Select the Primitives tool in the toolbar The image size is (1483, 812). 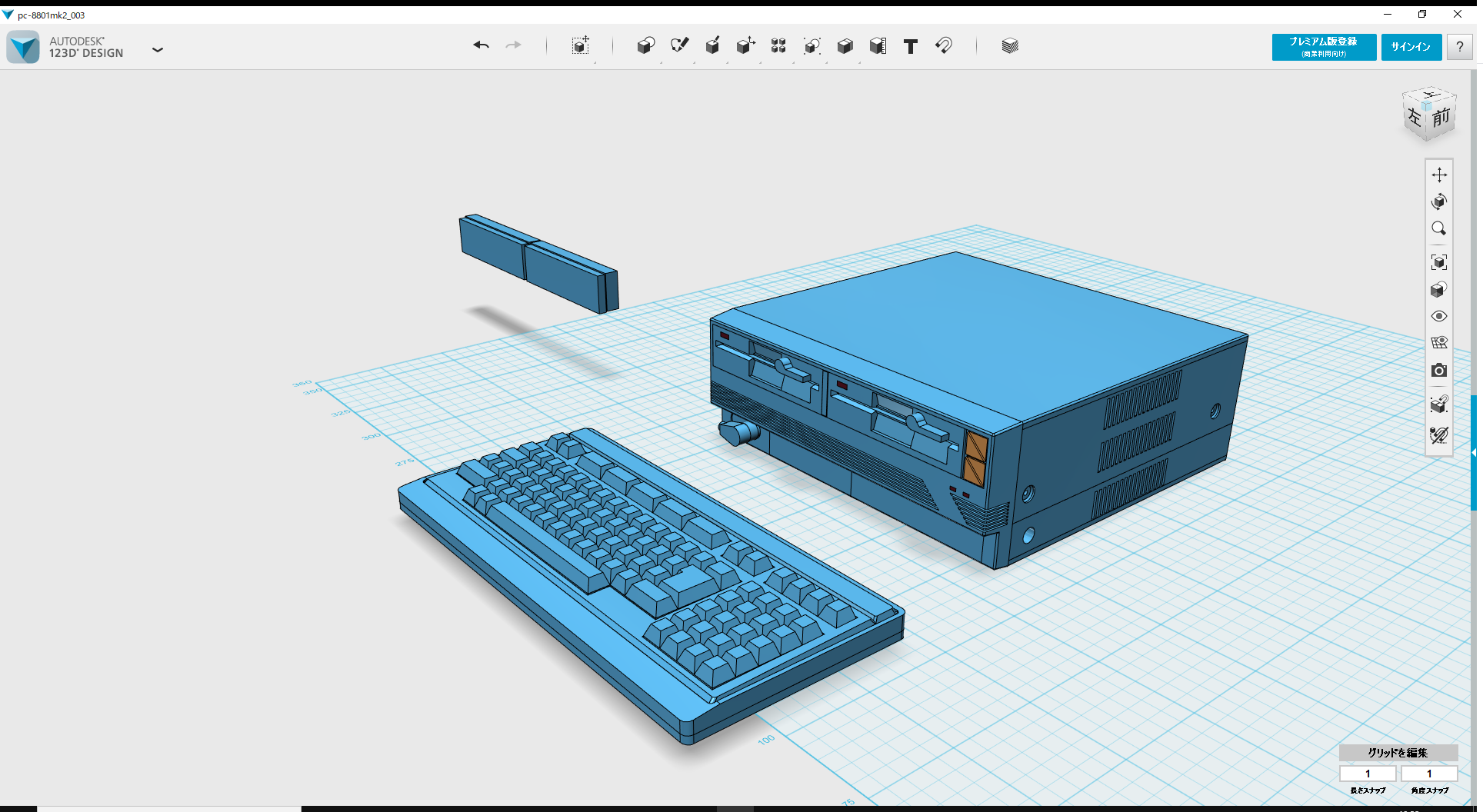(646, 46)
